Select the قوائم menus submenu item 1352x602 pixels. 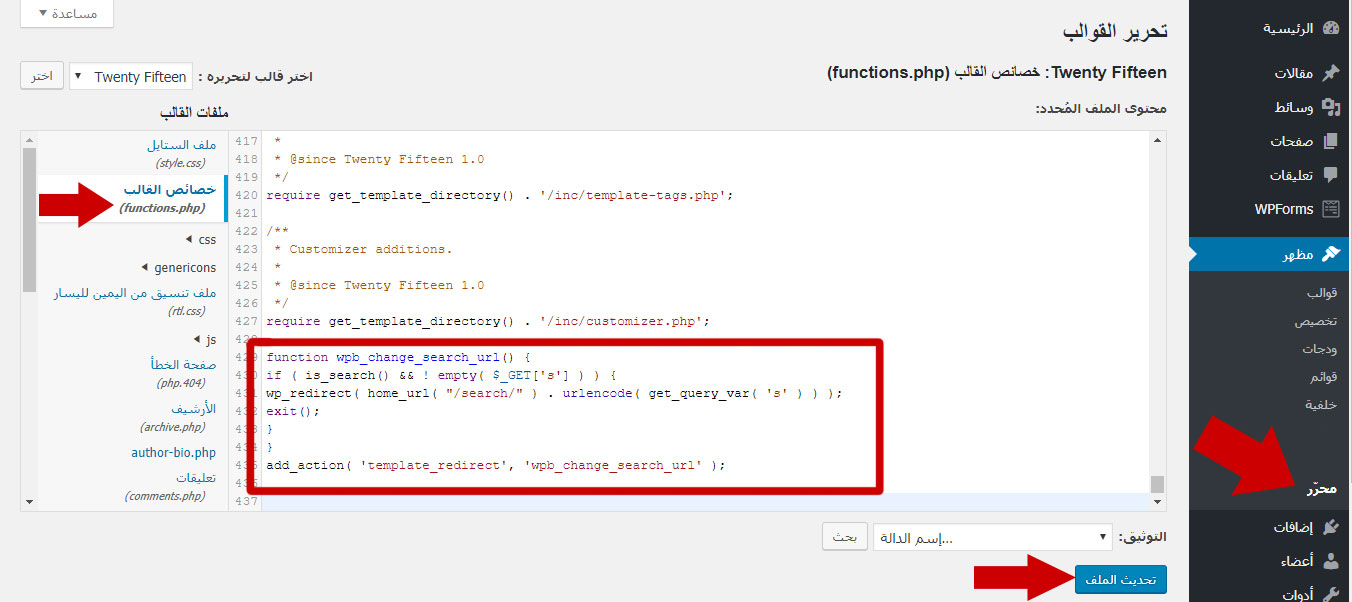1324,378
